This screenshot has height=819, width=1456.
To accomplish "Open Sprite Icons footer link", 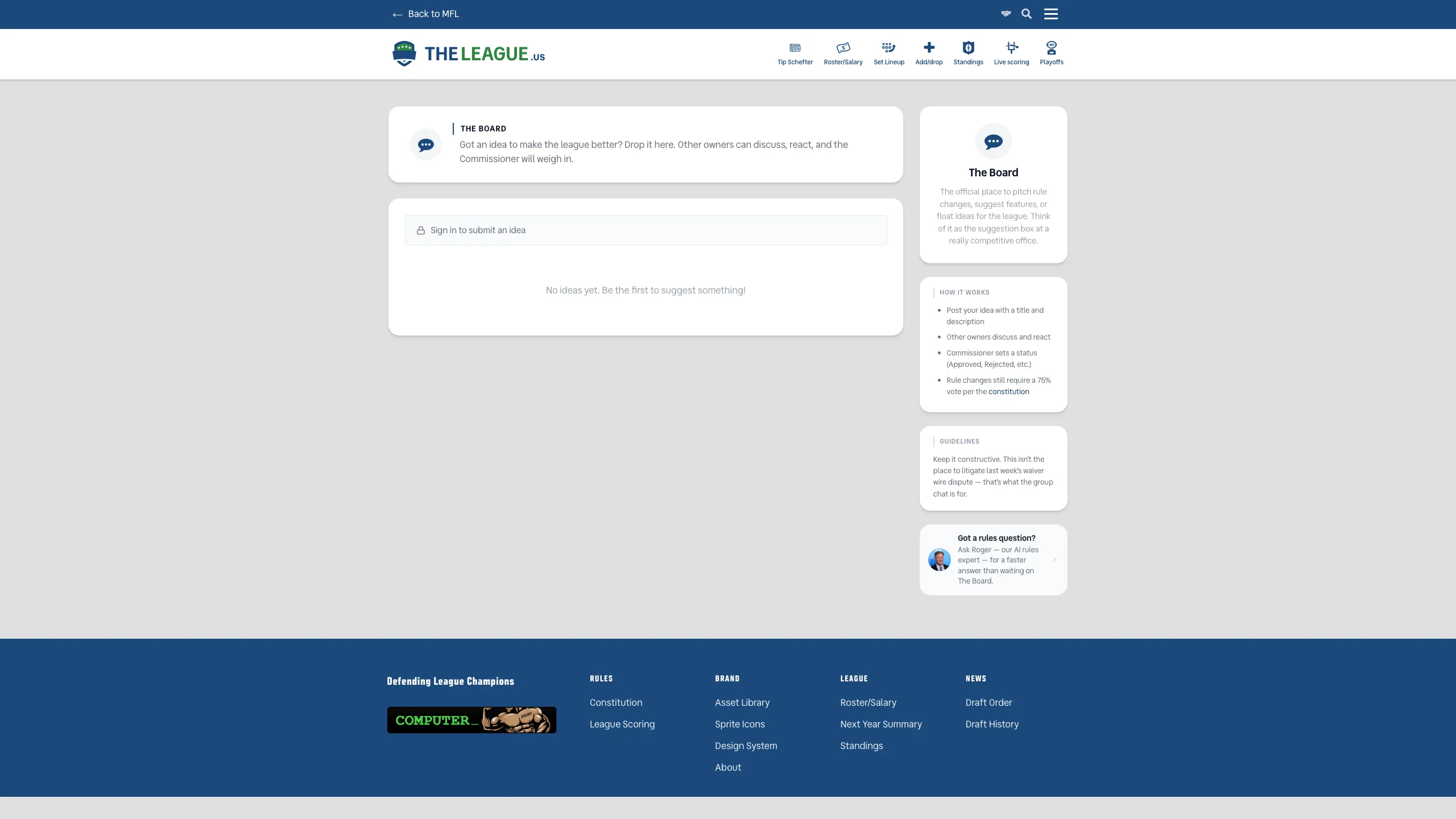I will click(x=740, y=724).
